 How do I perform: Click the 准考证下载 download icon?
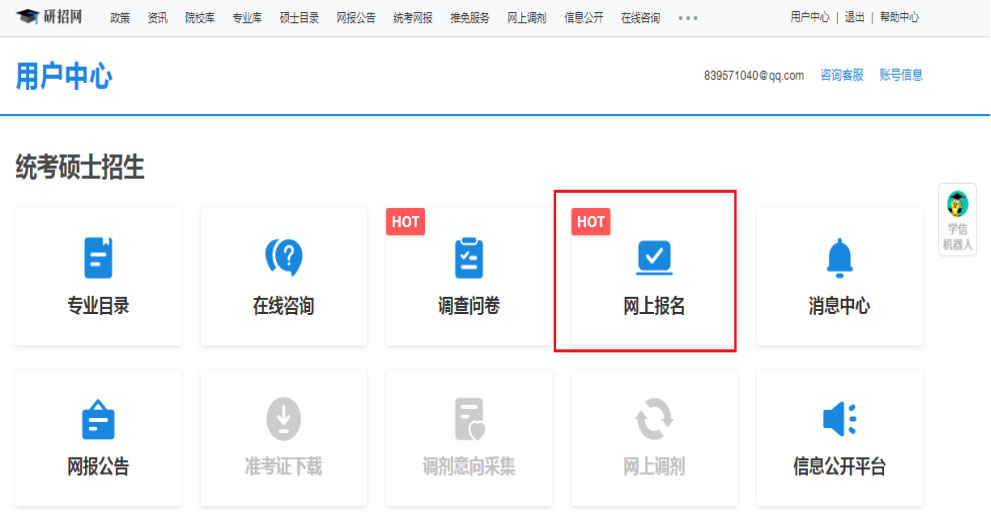283,419
